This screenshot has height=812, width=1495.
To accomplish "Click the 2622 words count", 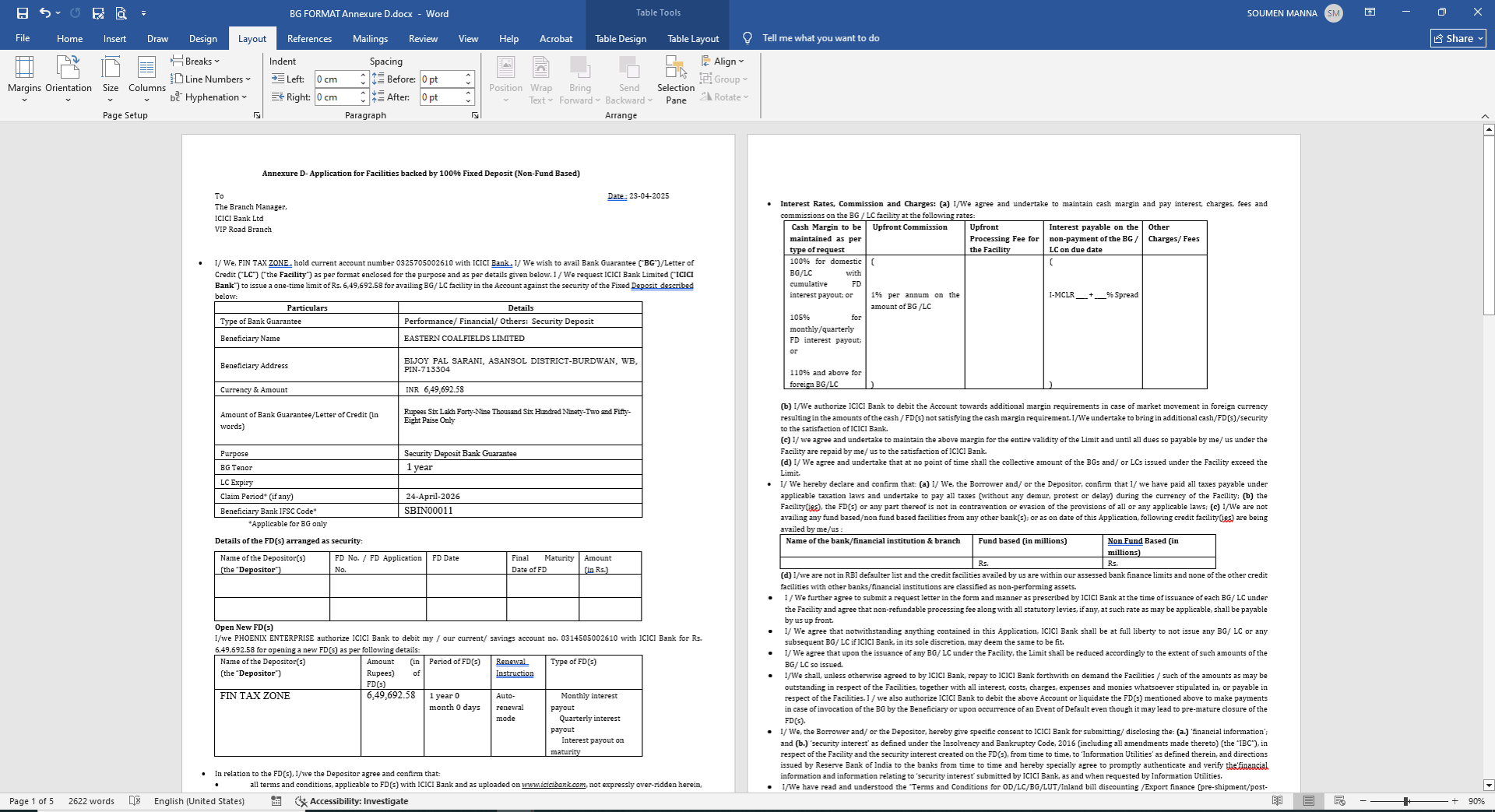I will pos(91,801).
